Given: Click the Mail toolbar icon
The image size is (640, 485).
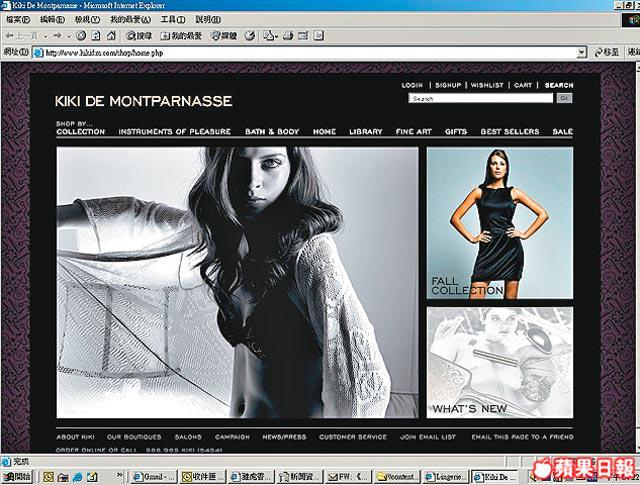Looking at the screenshot, I should 268,36.
